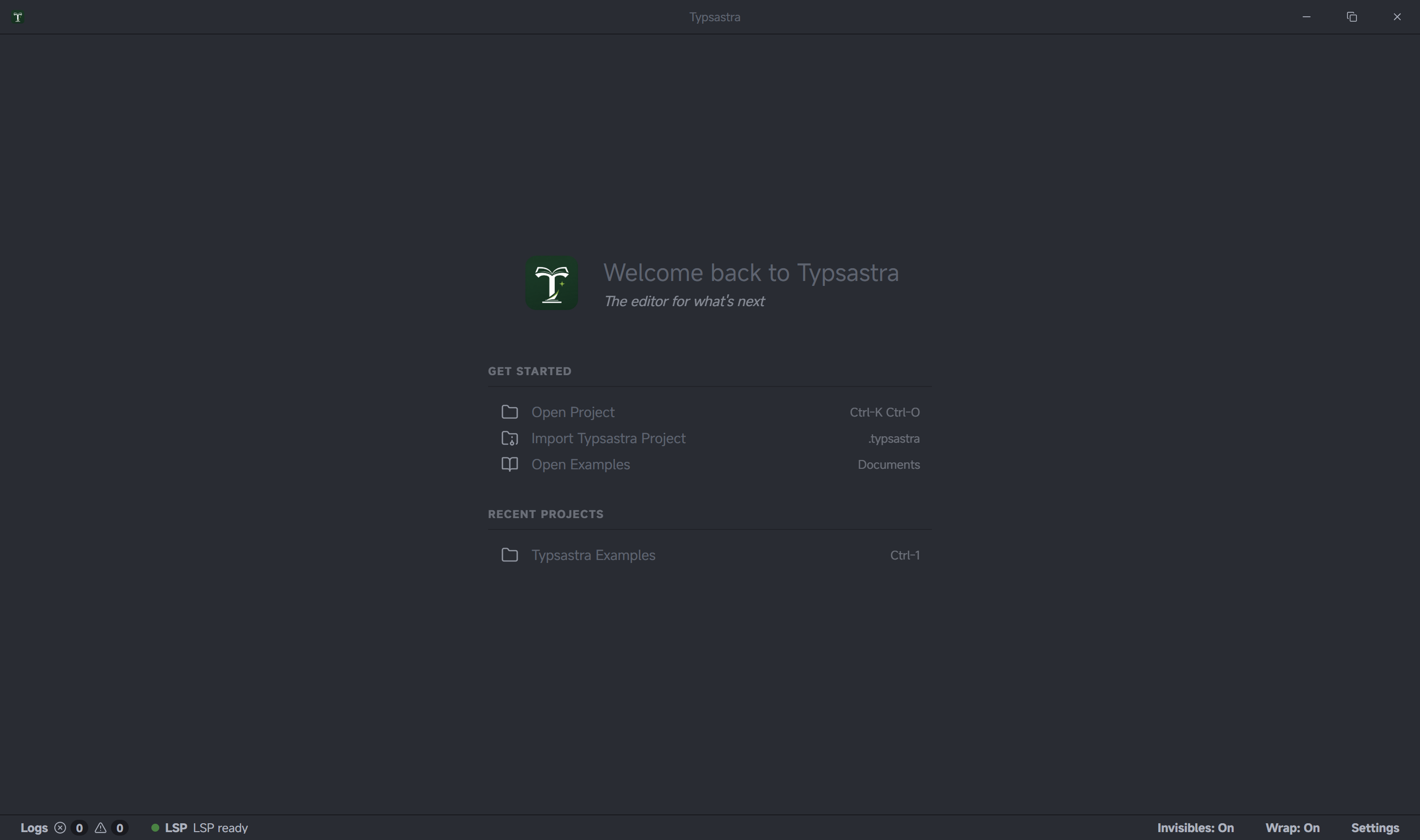Viewport: 1420px width, 840px height.
Task: Click the Typsastra app icon in title bar
Action: [18, 17]
